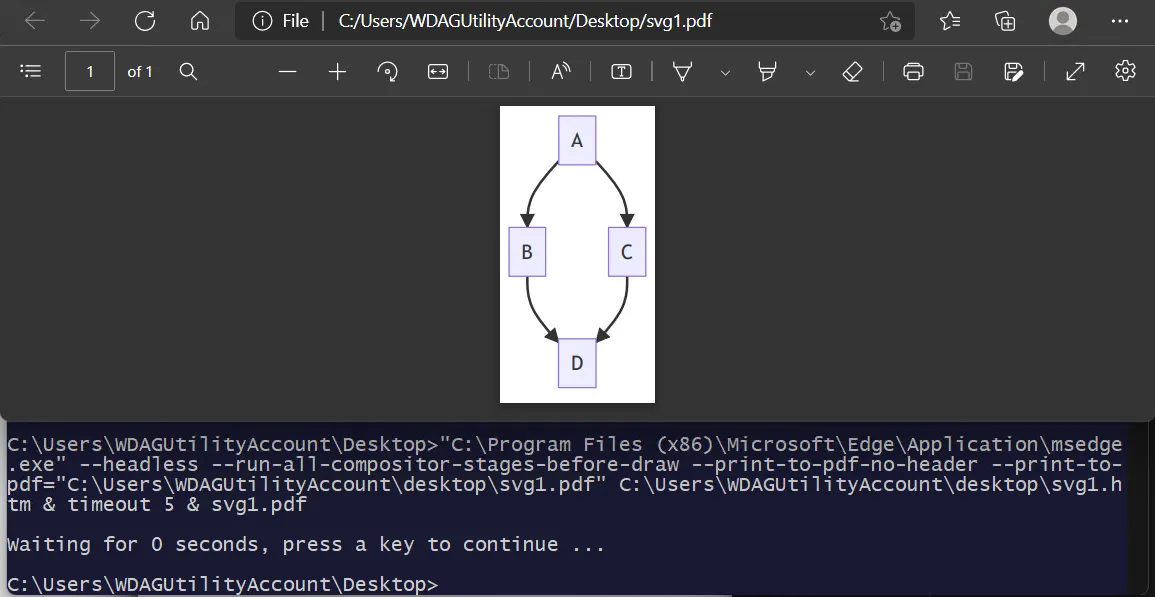Enter full screen mode
The image size is (1155, 597).
(x=1075, y=71)
